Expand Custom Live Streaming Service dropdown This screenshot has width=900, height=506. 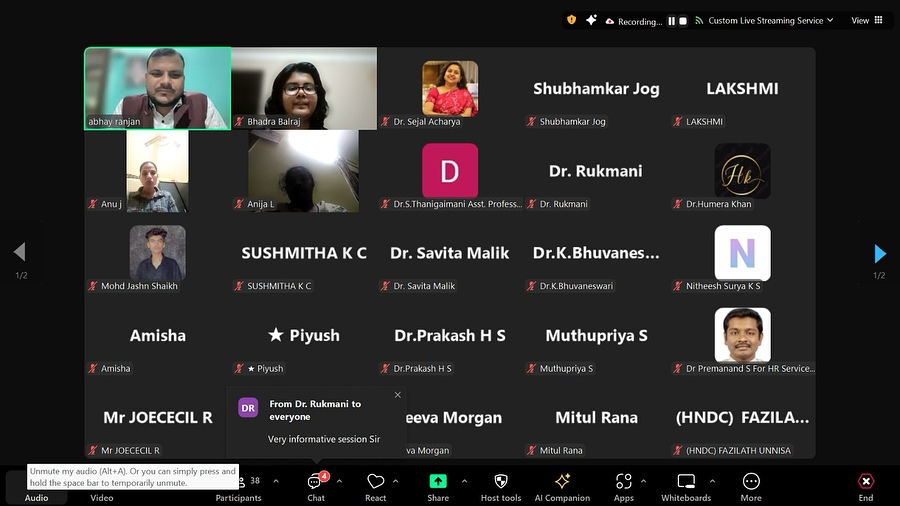pyautogui.click(x=830, y=20)
